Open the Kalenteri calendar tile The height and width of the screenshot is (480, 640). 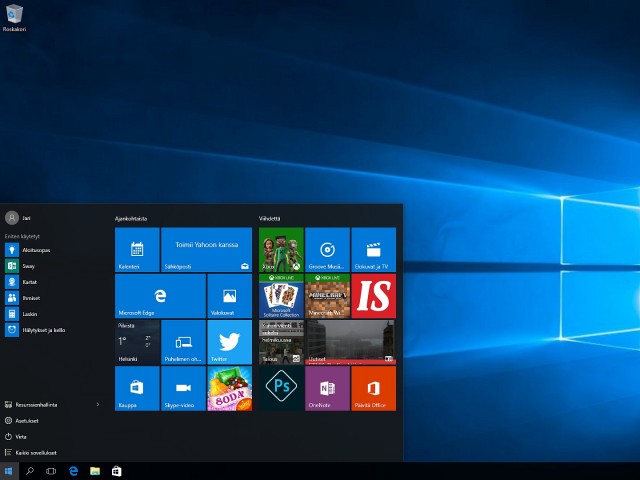pos(137,250)
